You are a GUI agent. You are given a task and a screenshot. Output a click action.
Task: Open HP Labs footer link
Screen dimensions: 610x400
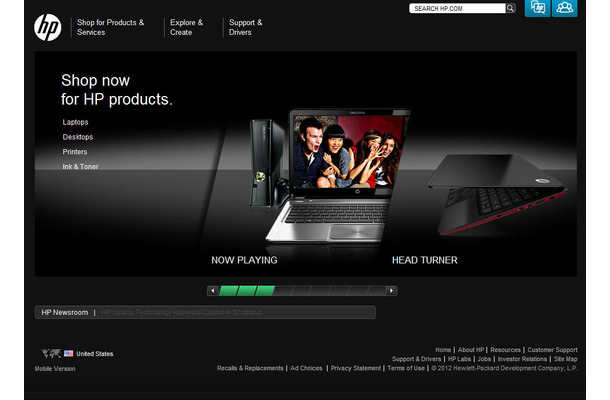point(459,359)
